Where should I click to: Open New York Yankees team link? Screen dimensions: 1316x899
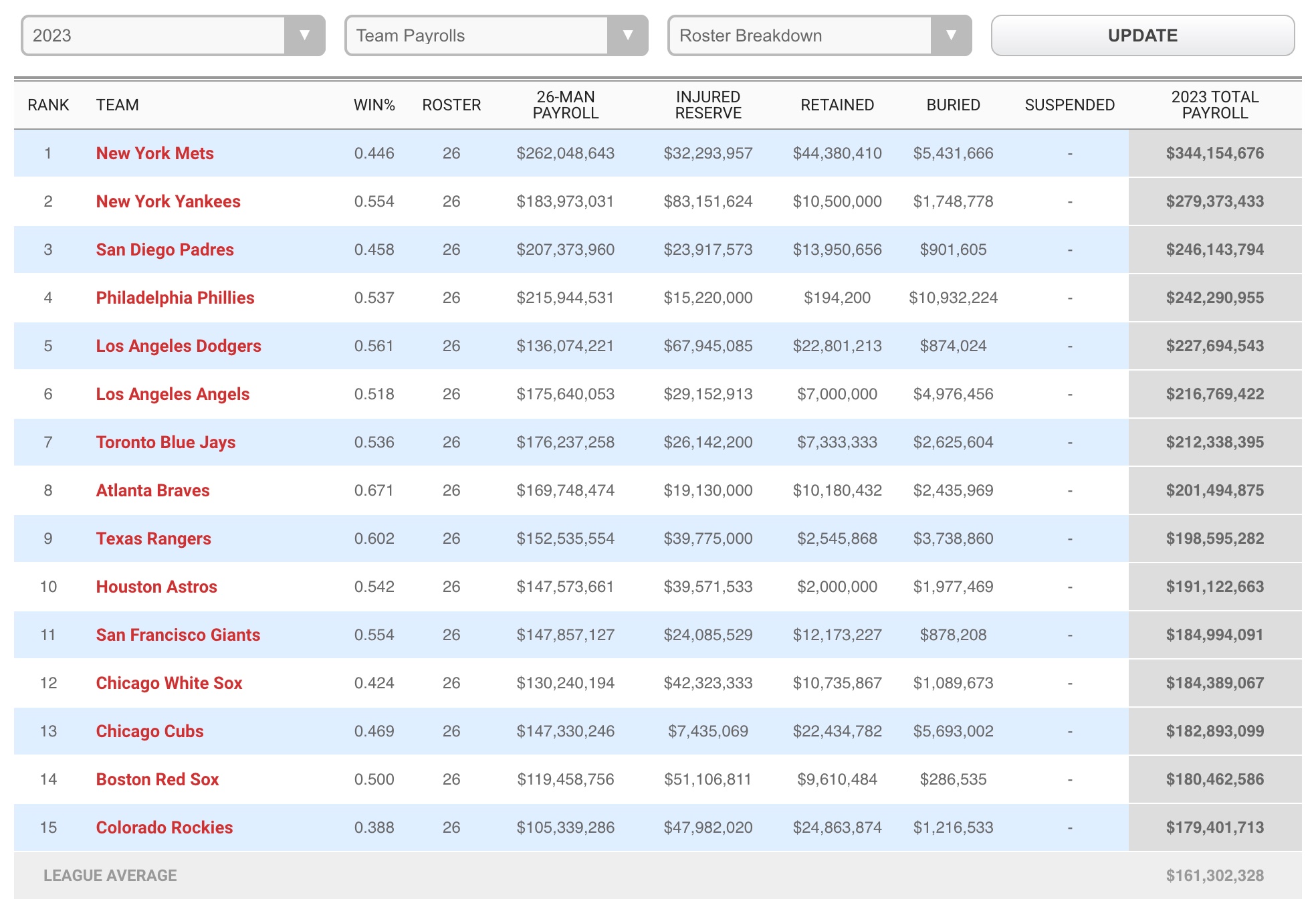(169, 201)
